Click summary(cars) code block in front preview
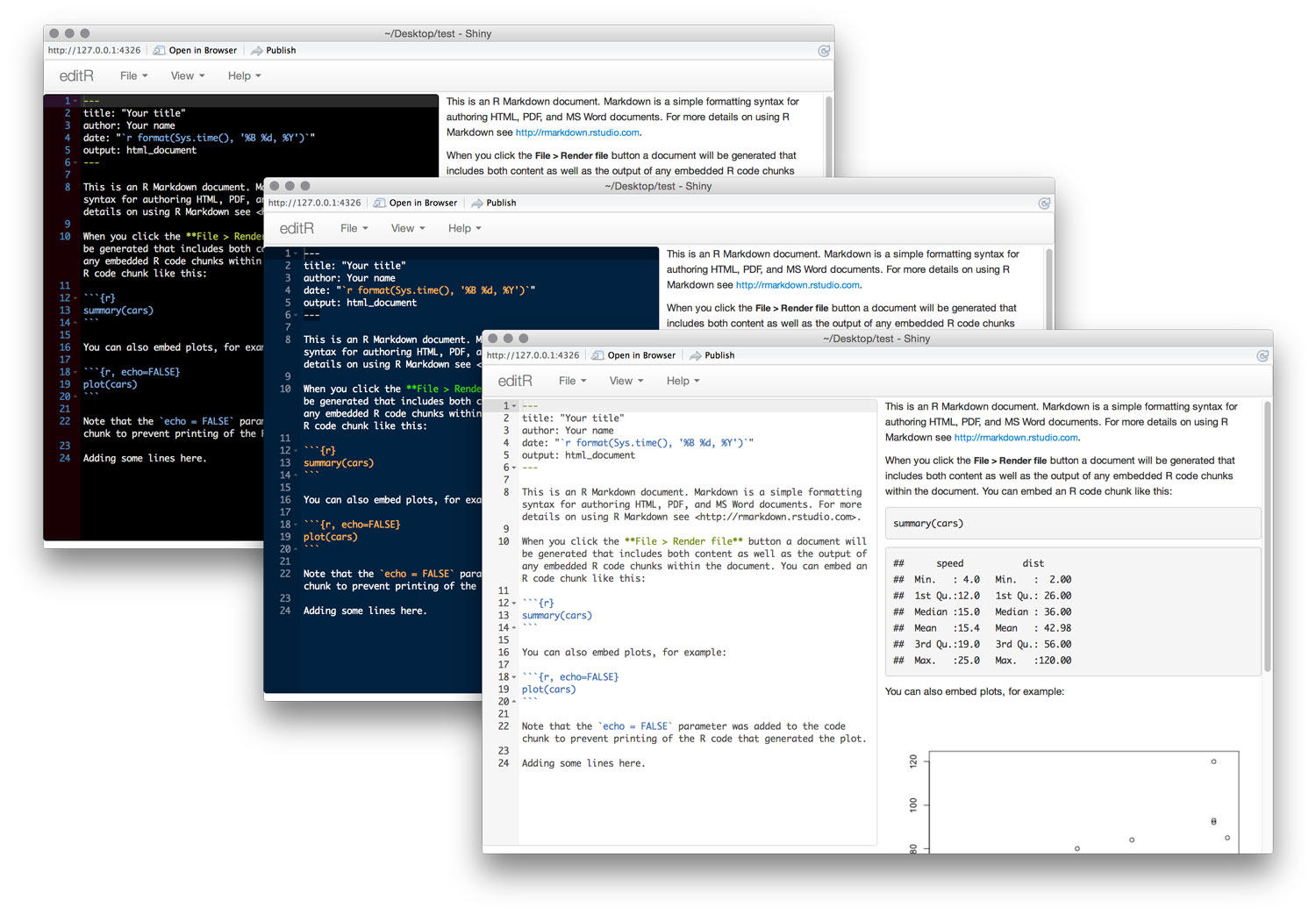This screenshot has height=915, width=1316. tap(1073, 524)
